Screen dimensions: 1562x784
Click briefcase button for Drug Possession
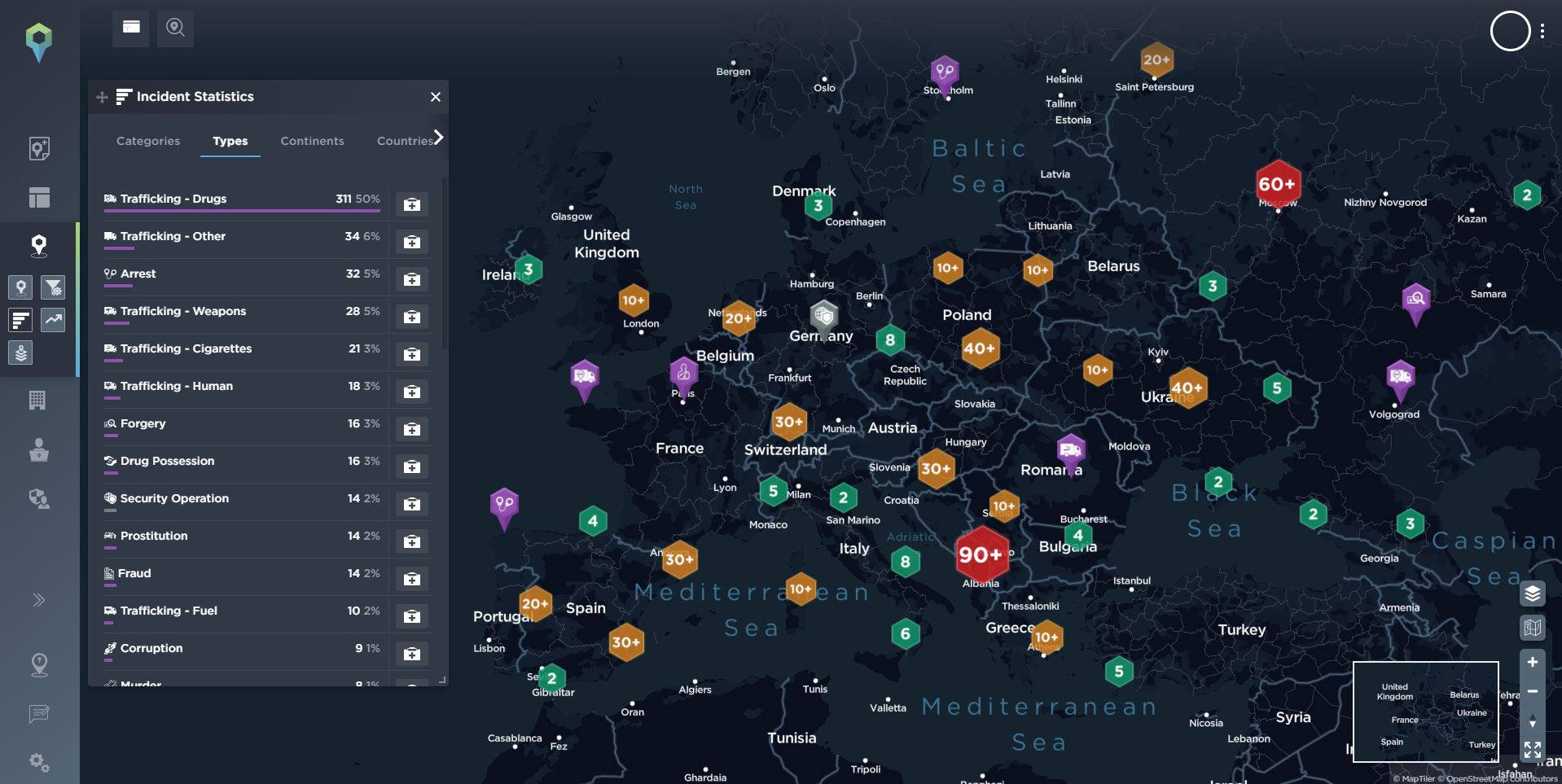point(412,466)
